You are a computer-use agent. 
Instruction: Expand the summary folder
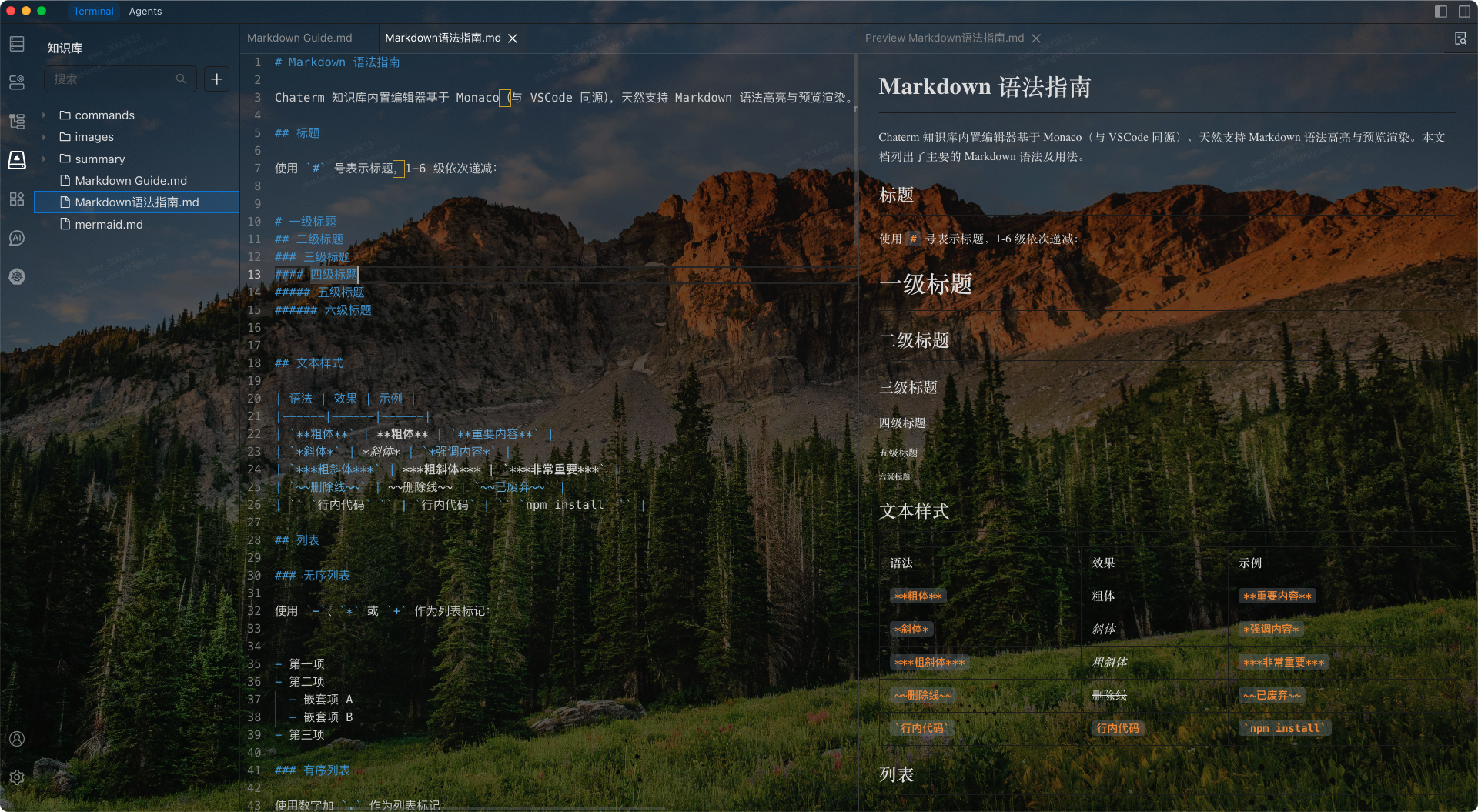[x=44, y=159]
